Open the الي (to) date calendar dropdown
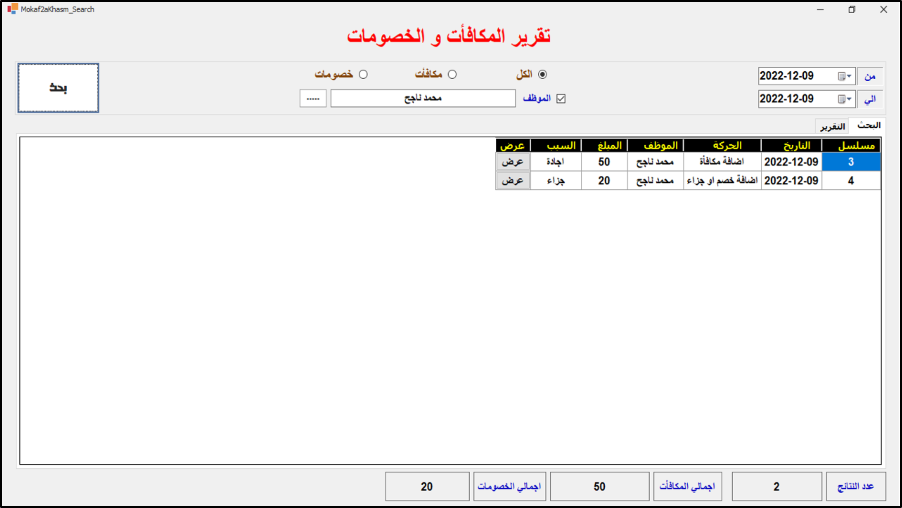The width and height of the screenshot is (902, 508). coord(845,100)
